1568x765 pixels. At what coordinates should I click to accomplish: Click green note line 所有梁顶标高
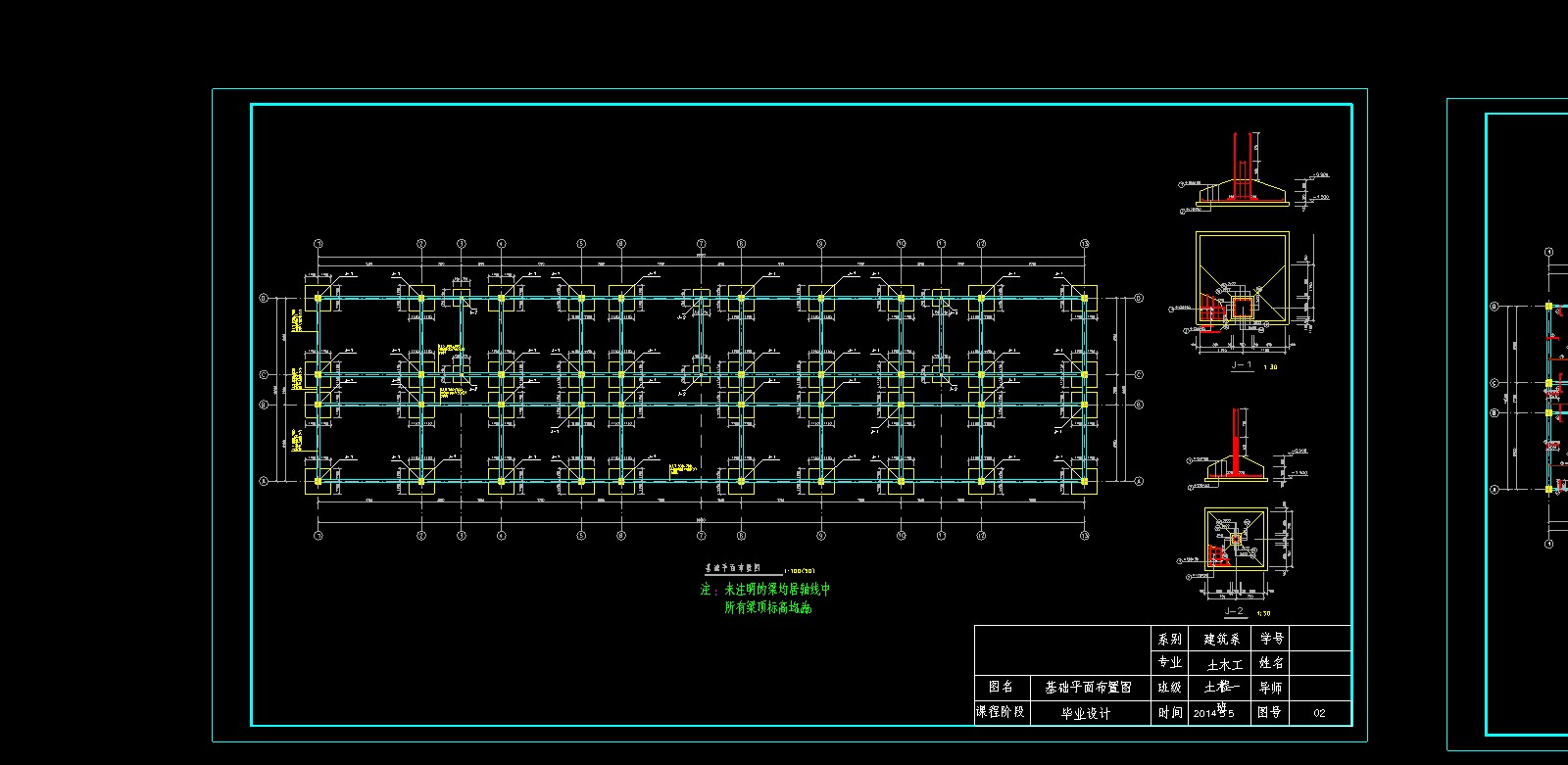point(767,607)
